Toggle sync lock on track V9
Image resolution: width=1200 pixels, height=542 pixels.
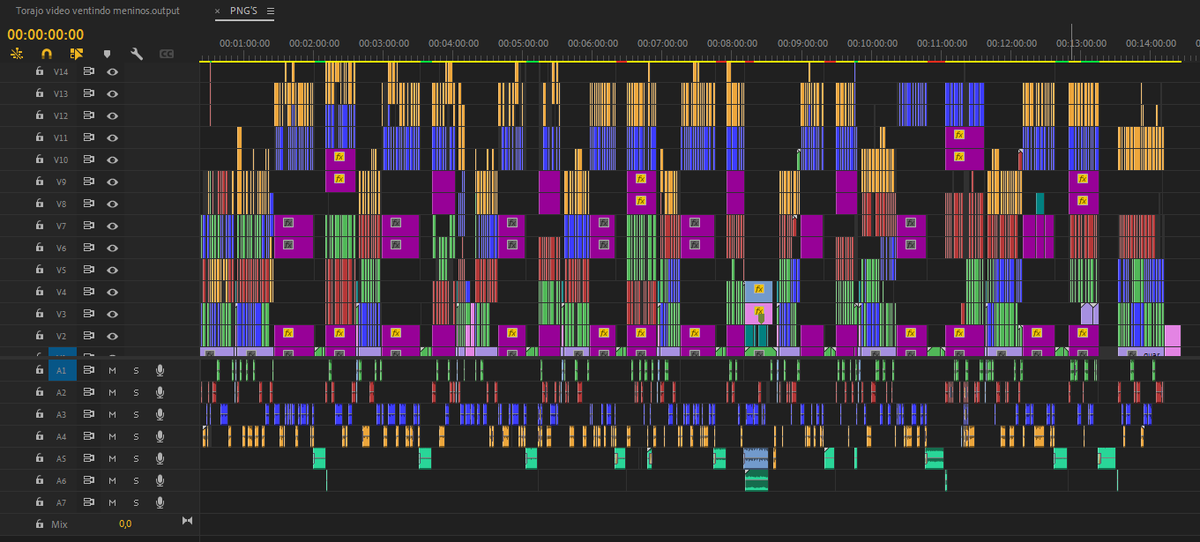point(88,181)
